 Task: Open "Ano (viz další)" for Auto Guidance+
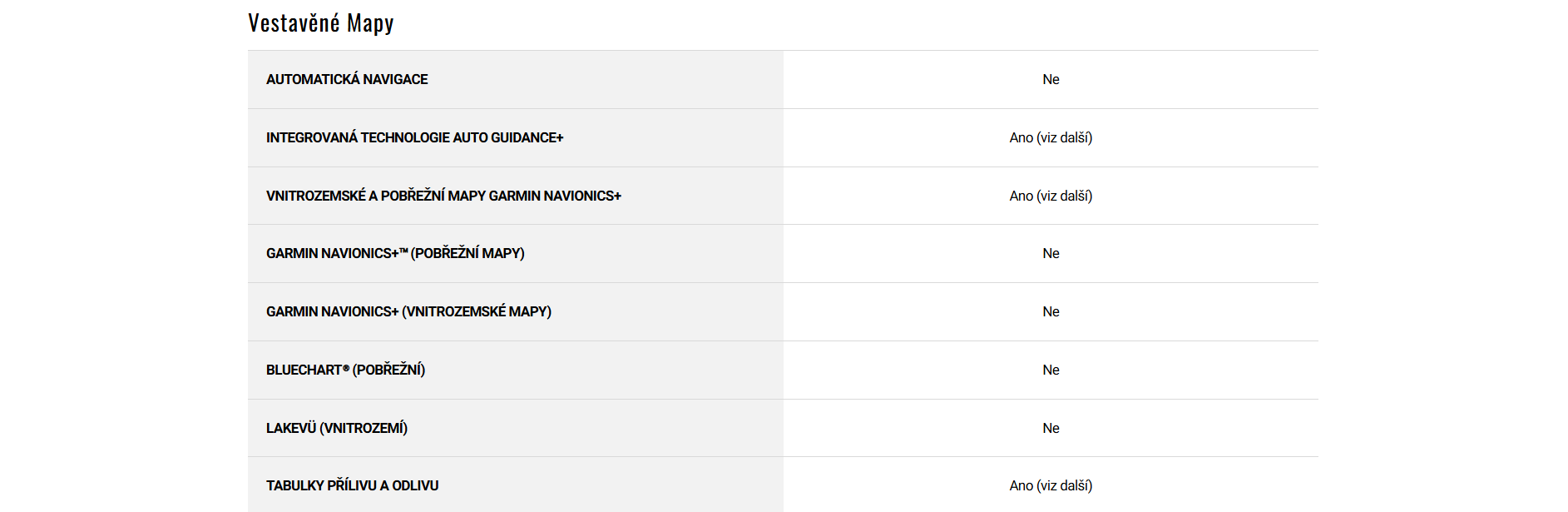pyautogui.click(x=1051, y=138)
